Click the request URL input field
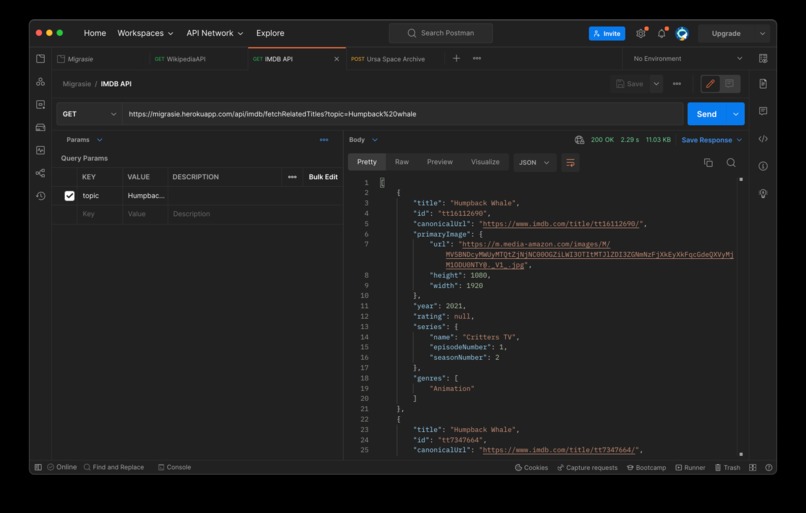806x513 pixels. point(402,114)
